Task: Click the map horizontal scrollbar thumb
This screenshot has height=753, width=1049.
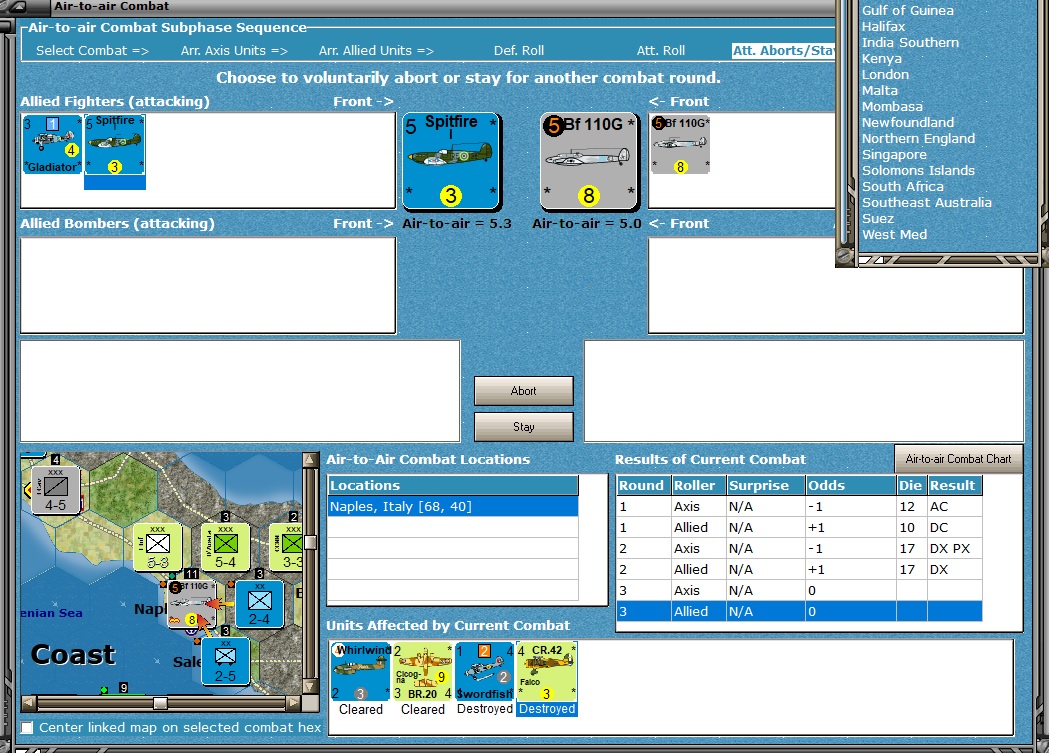Action: [160, 703]
